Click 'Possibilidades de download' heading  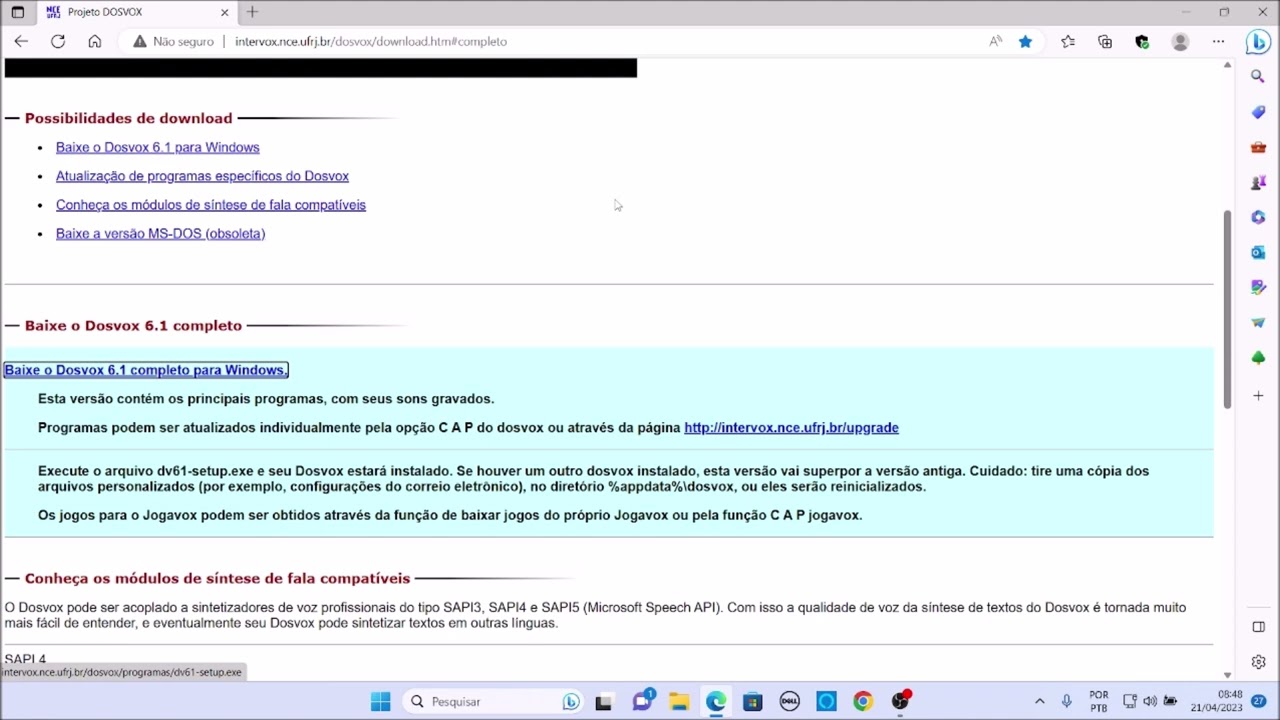pos(128,118)
